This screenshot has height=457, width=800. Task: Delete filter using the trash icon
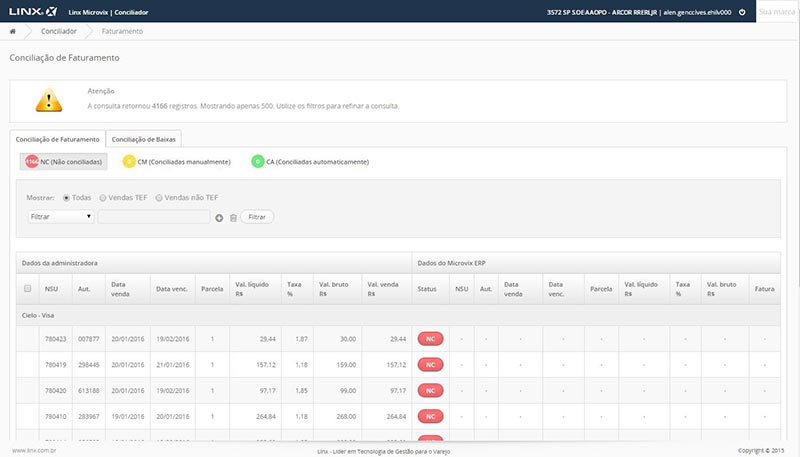pos(232,216)
